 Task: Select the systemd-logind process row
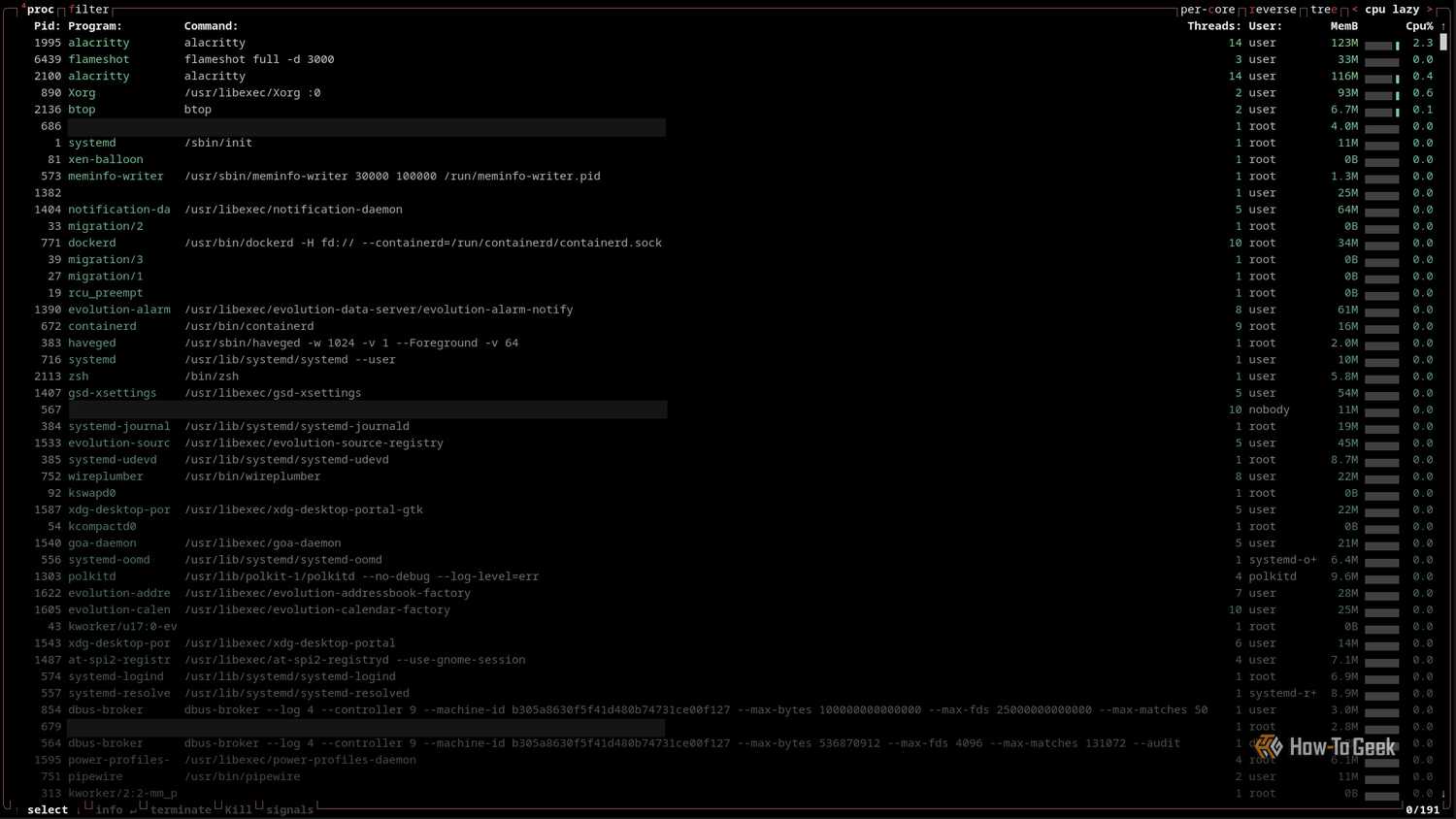pos(733,676)
